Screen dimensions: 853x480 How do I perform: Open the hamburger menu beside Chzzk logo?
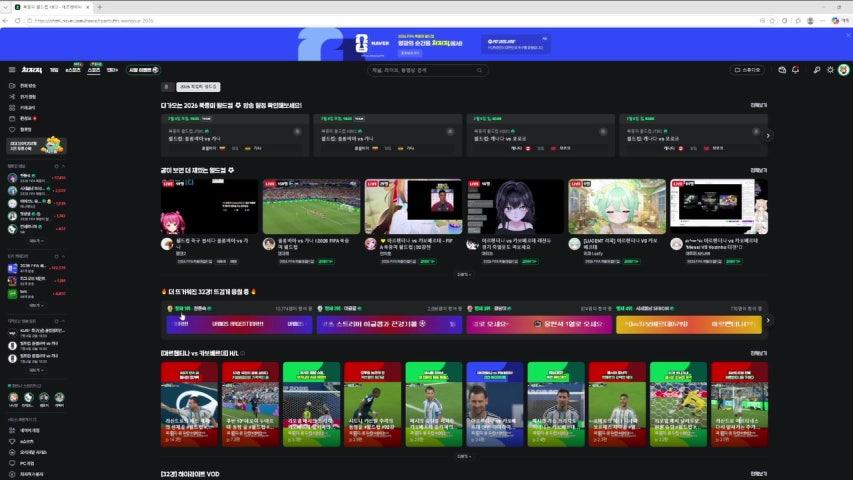[12, 70]
